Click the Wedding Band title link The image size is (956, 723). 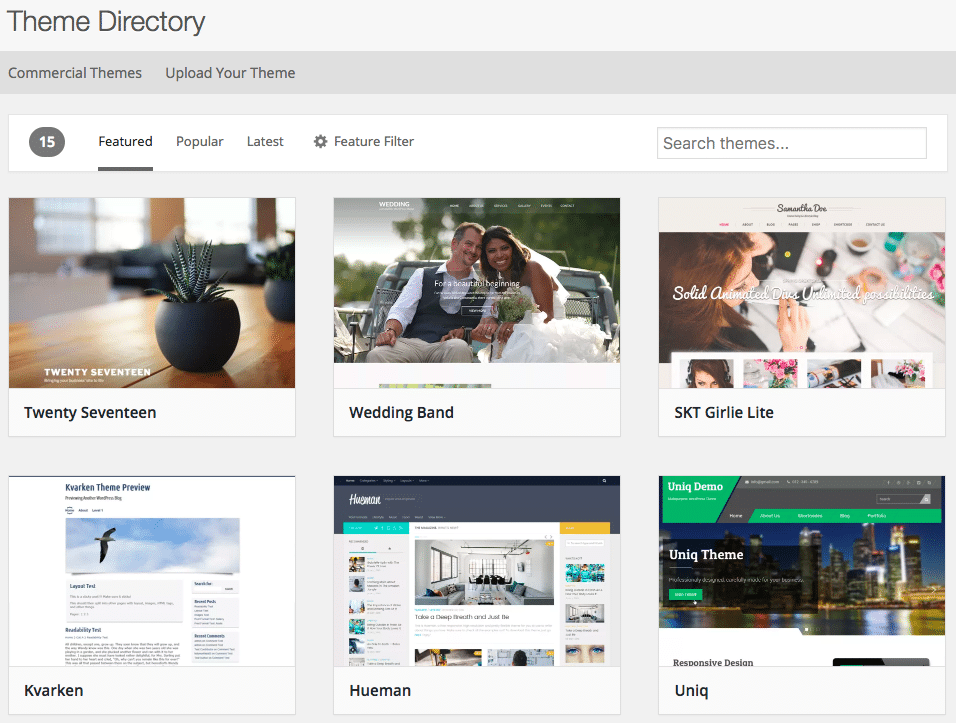click(x=401, y=412)
